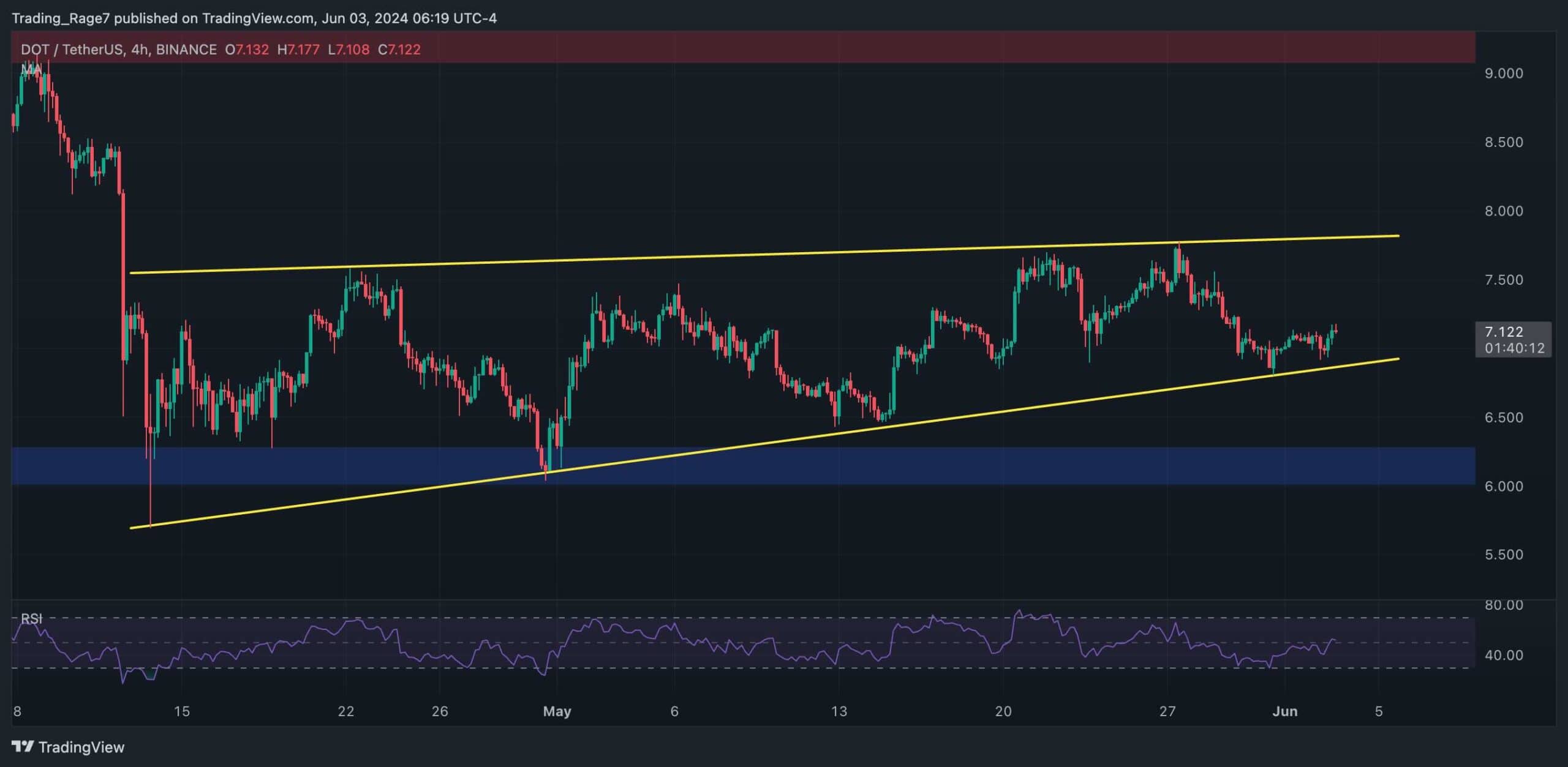
Task: Select the blue support zone rectangle
Action: click(x=744, y=466)
